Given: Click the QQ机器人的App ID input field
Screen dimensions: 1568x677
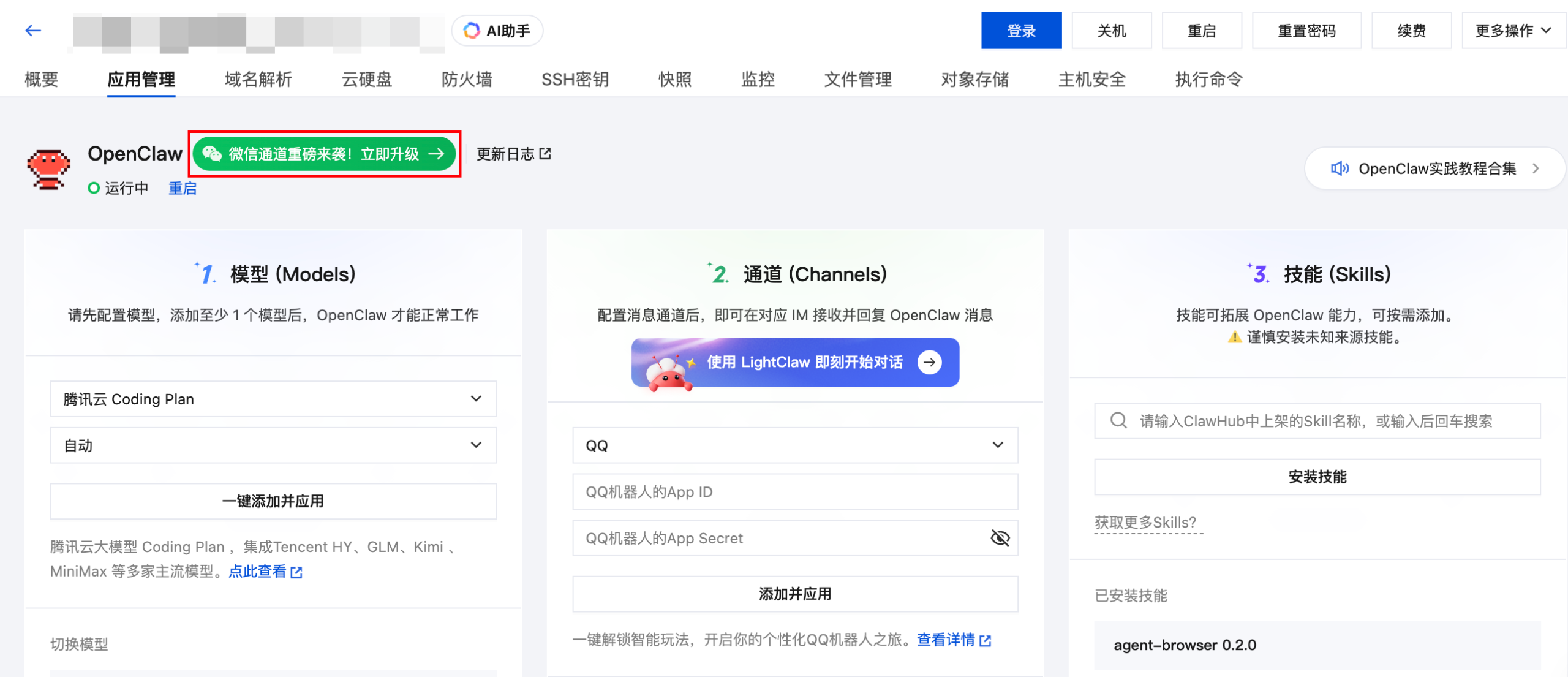Looking at the screenshot, I should point(794,492).
